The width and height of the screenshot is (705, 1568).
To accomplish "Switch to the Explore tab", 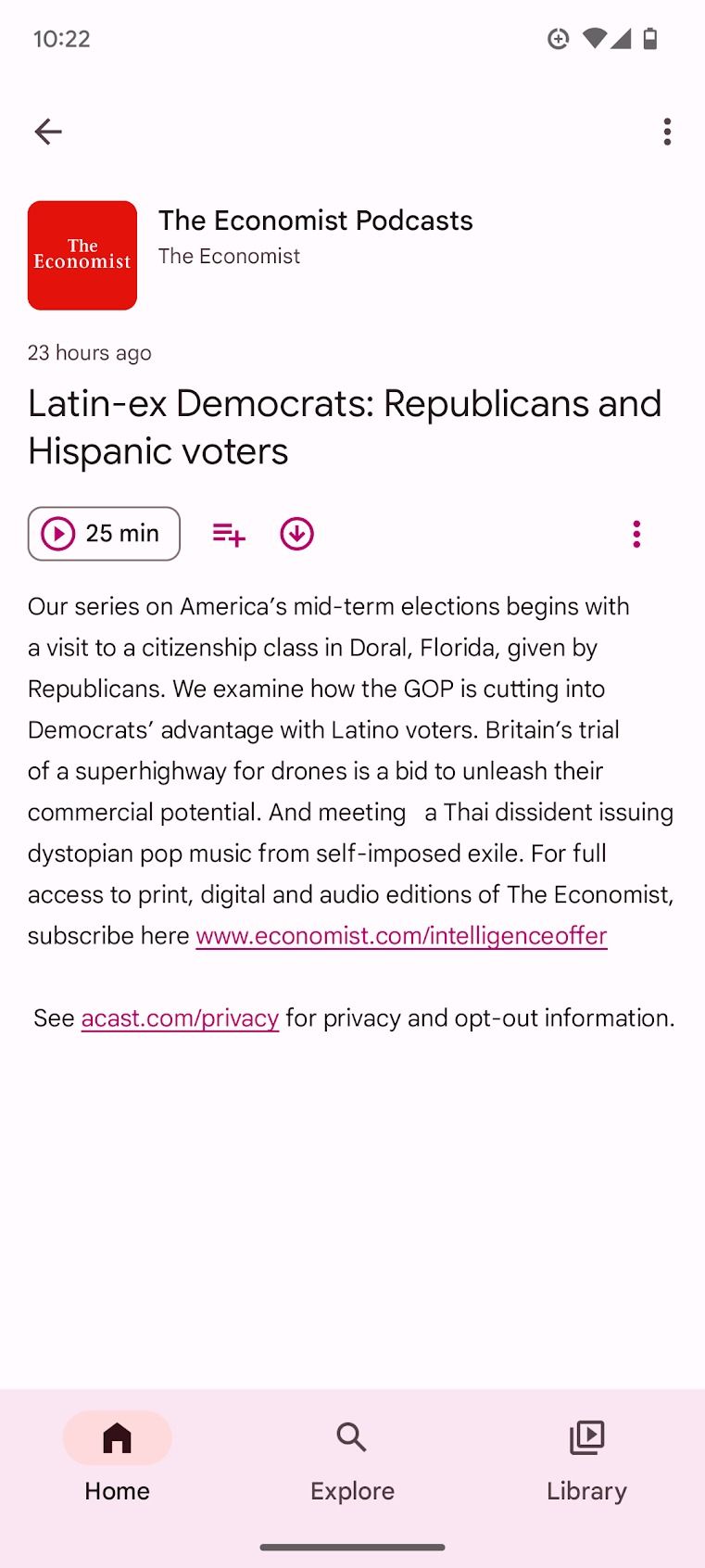I will [x=352, y=1455].
